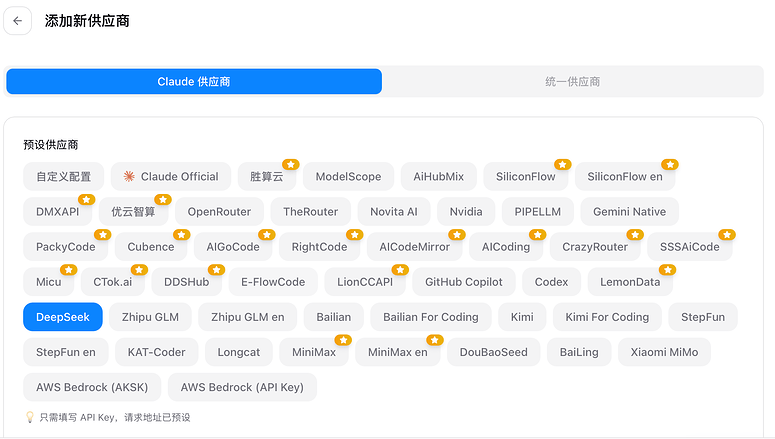
Task: Click the 预设供应商 heading
Action: pyautogui.click(x=51, y=145)
